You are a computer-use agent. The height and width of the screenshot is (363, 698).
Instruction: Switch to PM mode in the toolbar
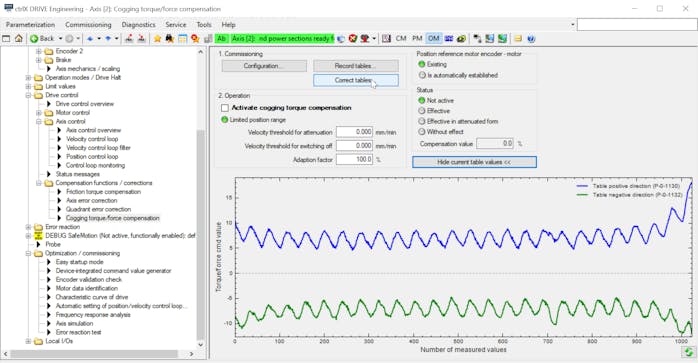pyautogui.click(x=417, y=39)
